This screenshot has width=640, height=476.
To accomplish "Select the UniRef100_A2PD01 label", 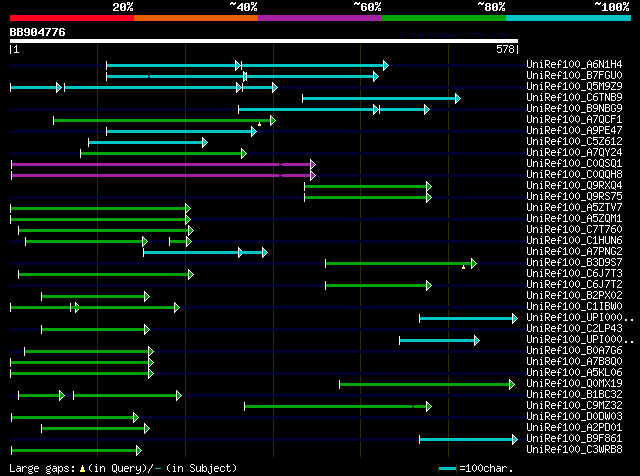I will pos(574,428).
